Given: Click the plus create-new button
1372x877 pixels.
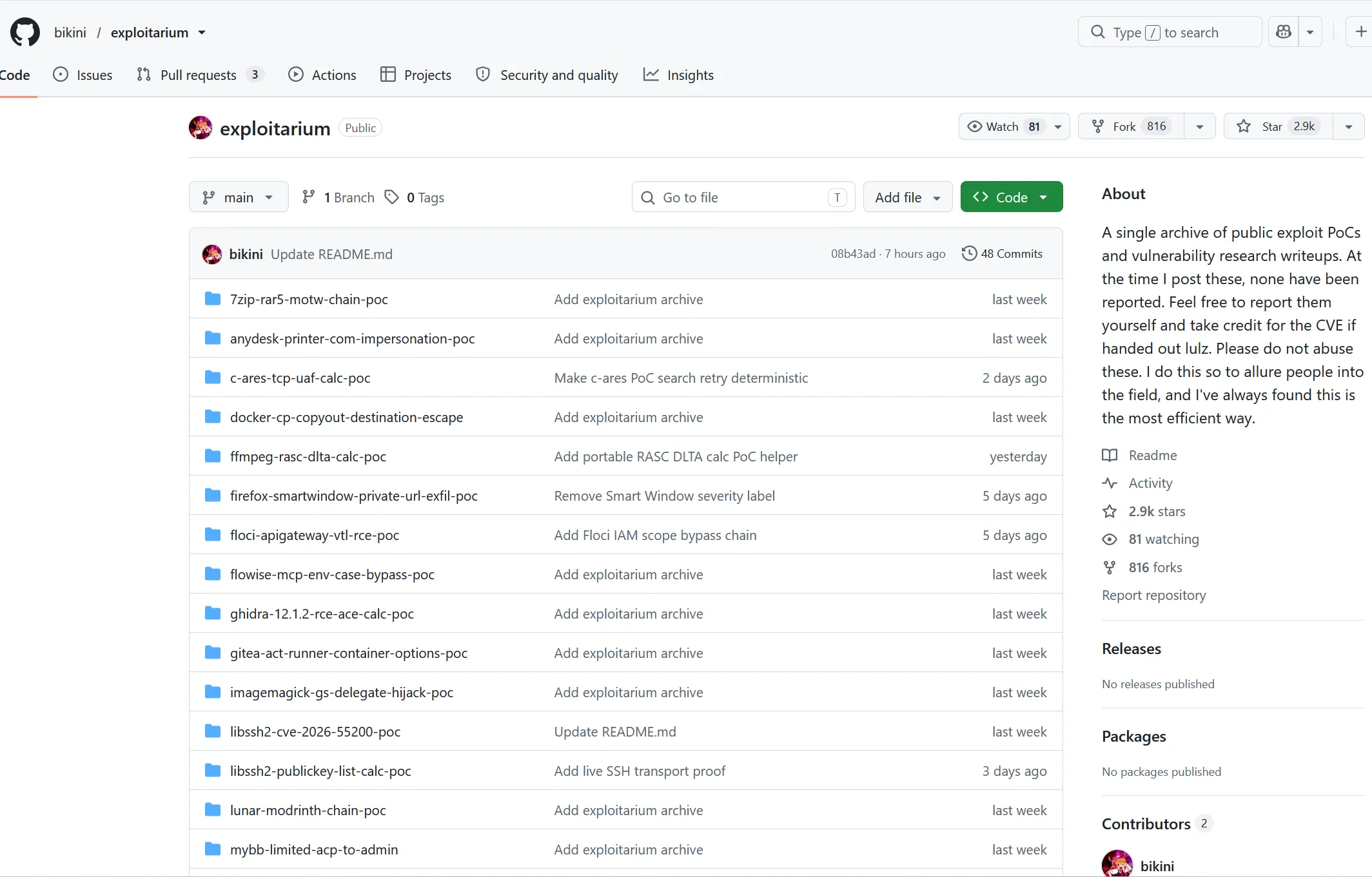Looking at the screenshot, I should [1360, 32].
